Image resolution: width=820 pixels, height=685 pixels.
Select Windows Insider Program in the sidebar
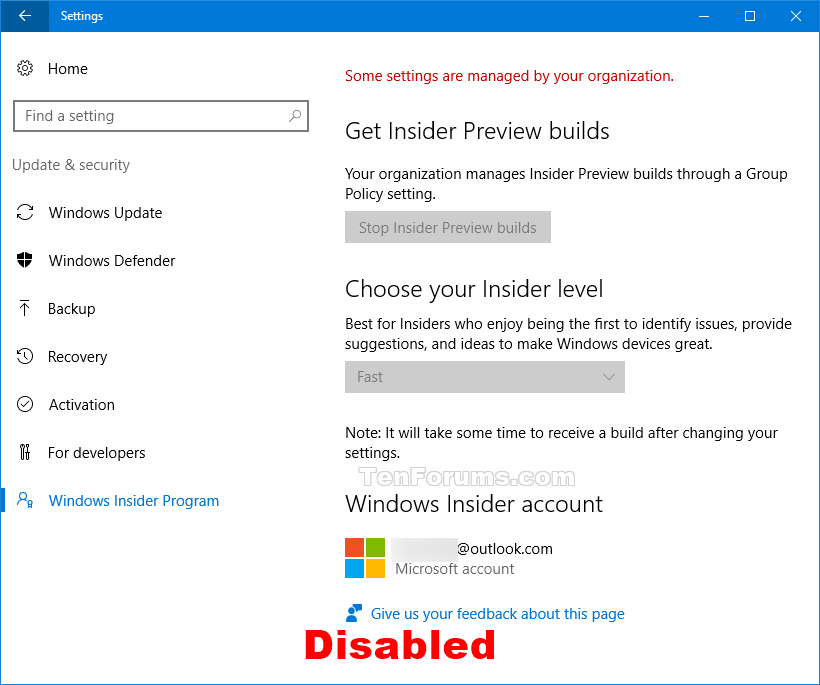[134, 501]
